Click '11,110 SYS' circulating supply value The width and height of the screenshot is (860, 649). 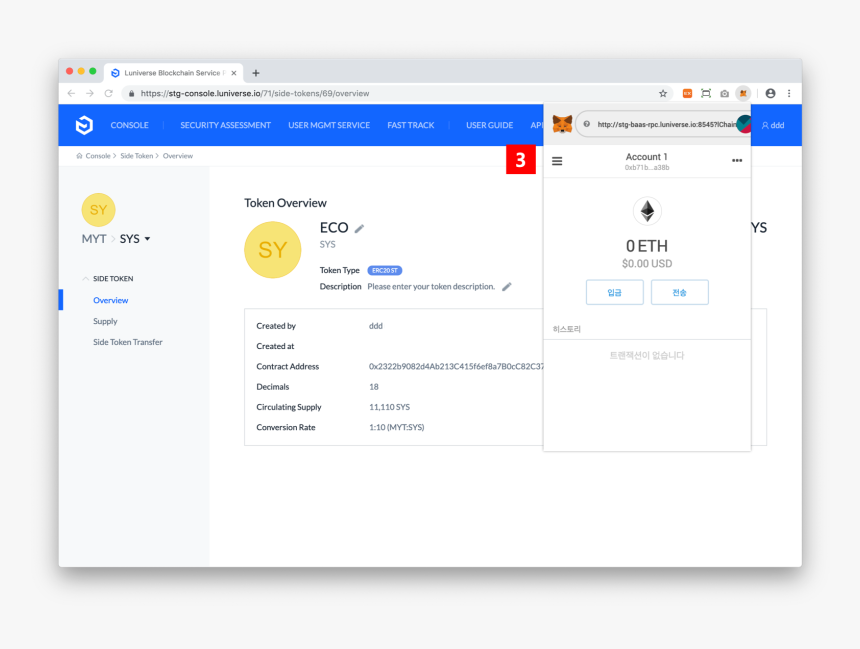(389, 407)
